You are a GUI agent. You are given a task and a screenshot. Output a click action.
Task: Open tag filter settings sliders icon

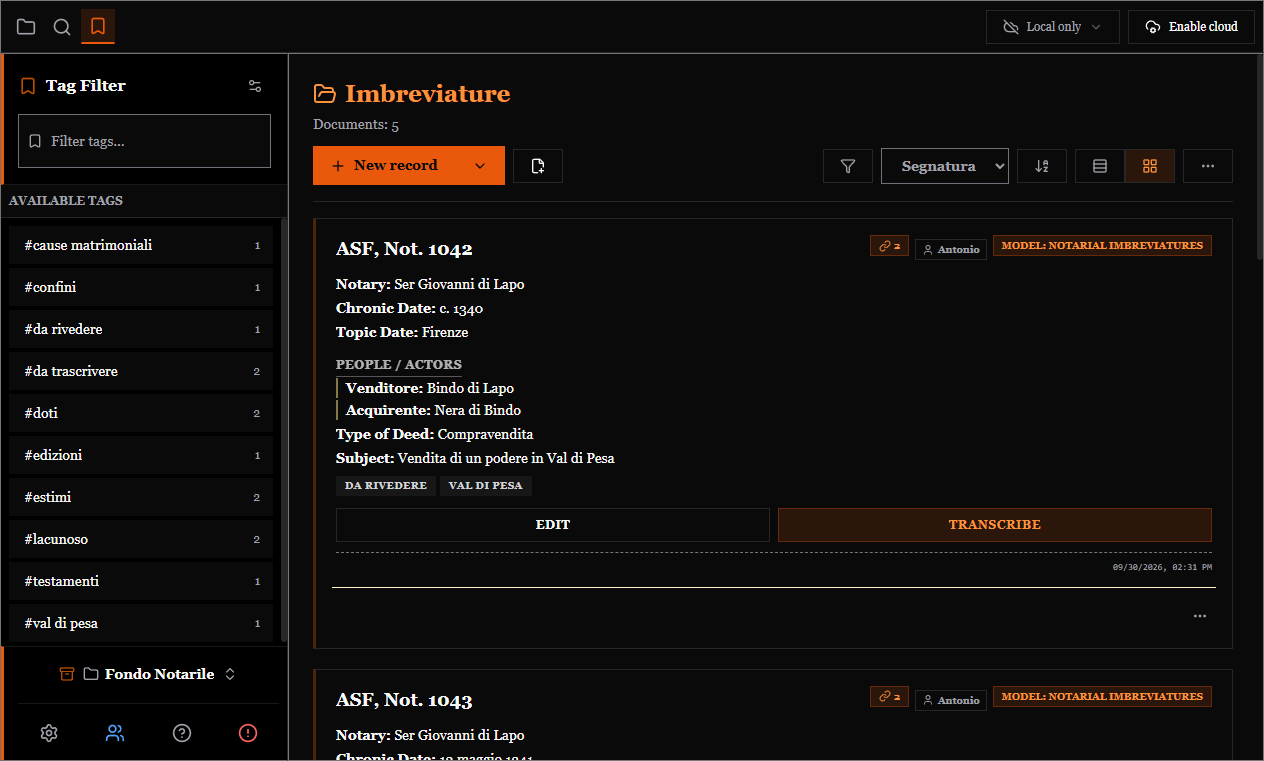255,86
